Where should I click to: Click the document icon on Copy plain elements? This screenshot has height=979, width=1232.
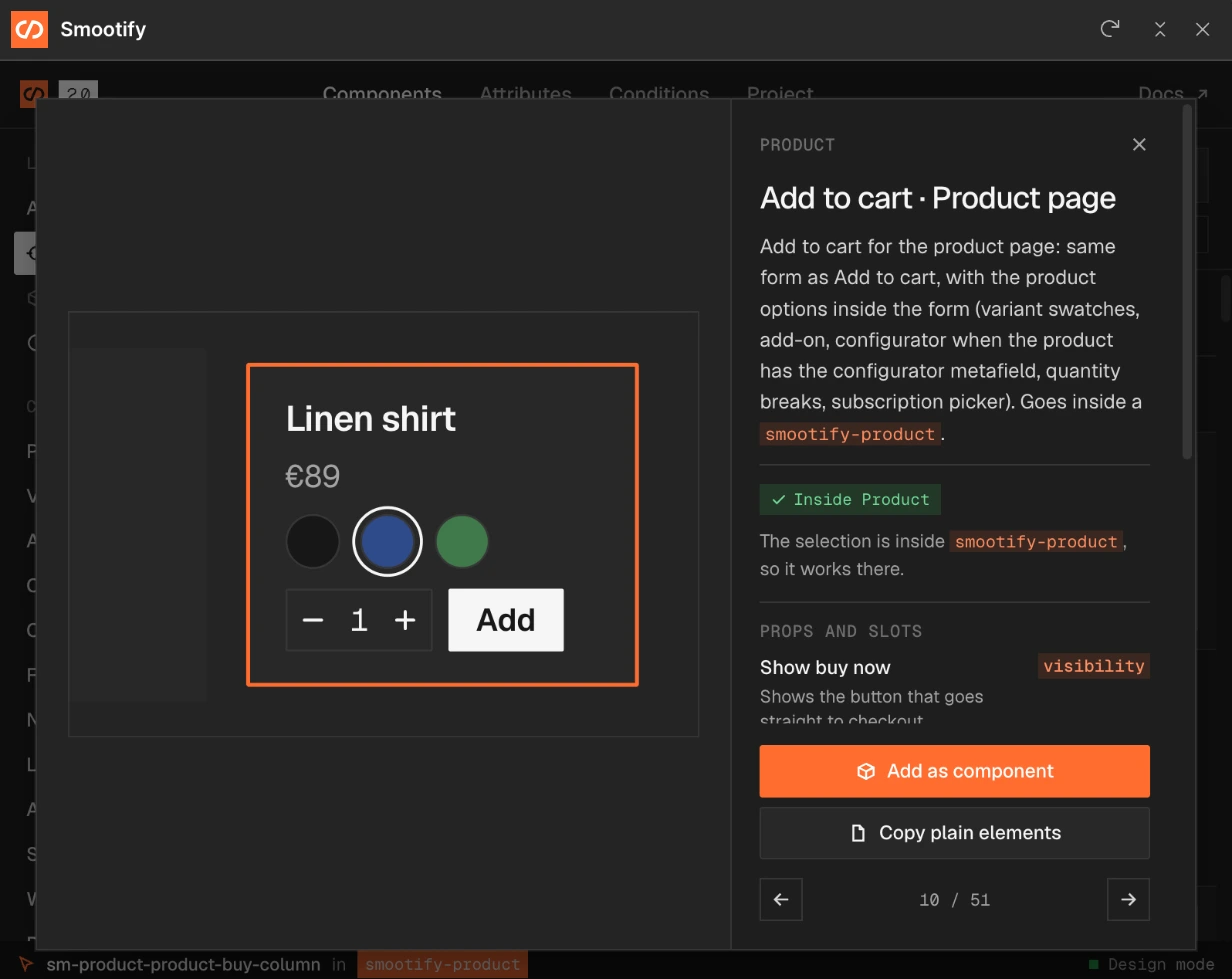click(x=858, y=833)
